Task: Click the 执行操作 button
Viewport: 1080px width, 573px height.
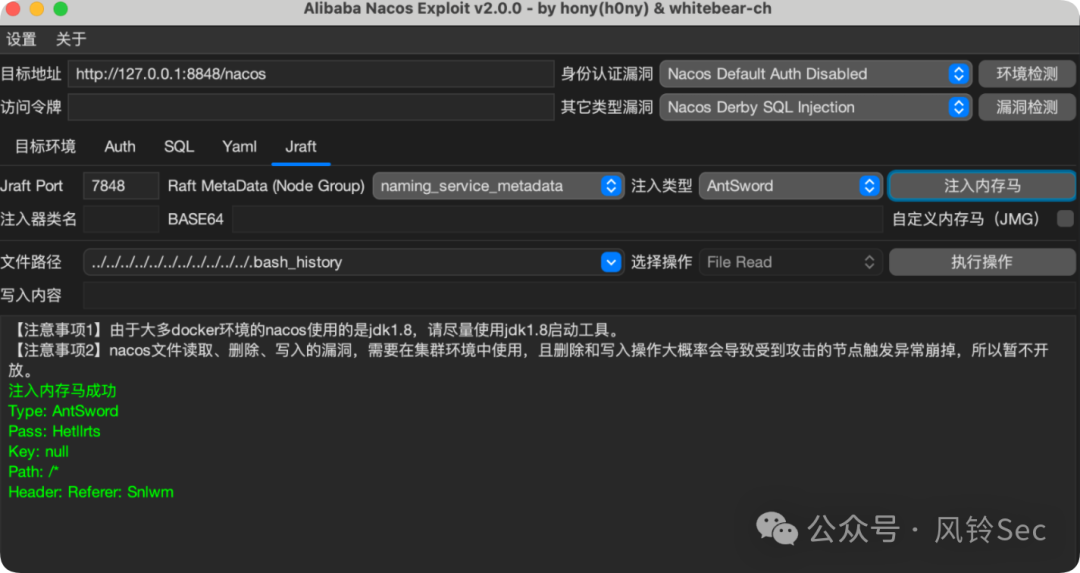Action: [982, 262]
